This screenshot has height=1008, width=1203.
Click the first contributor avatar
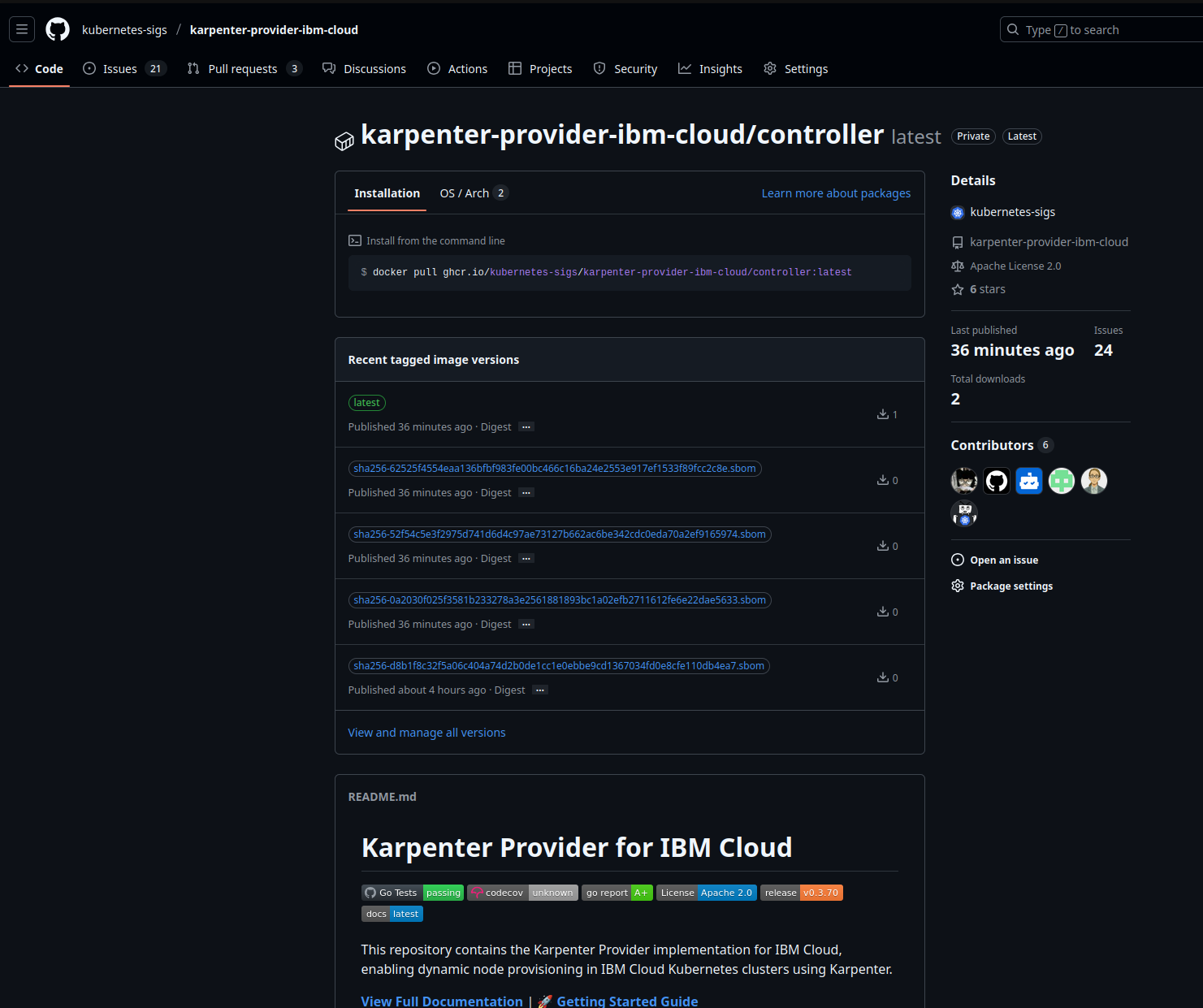point(964,481)
